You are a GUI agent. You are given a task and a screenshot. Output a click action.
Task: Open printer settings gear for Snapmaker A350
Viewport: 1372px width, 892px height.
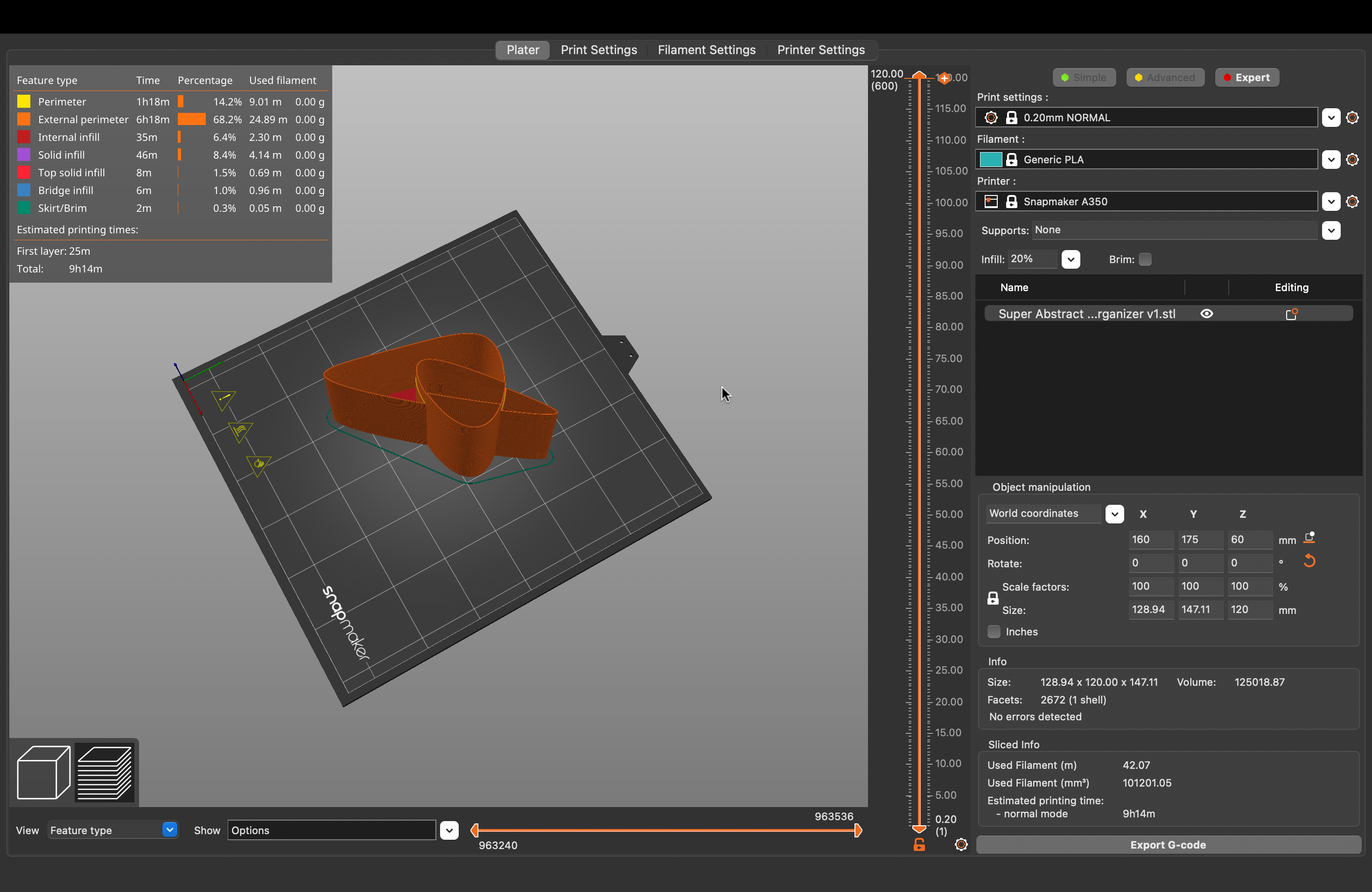[1352, 202]
